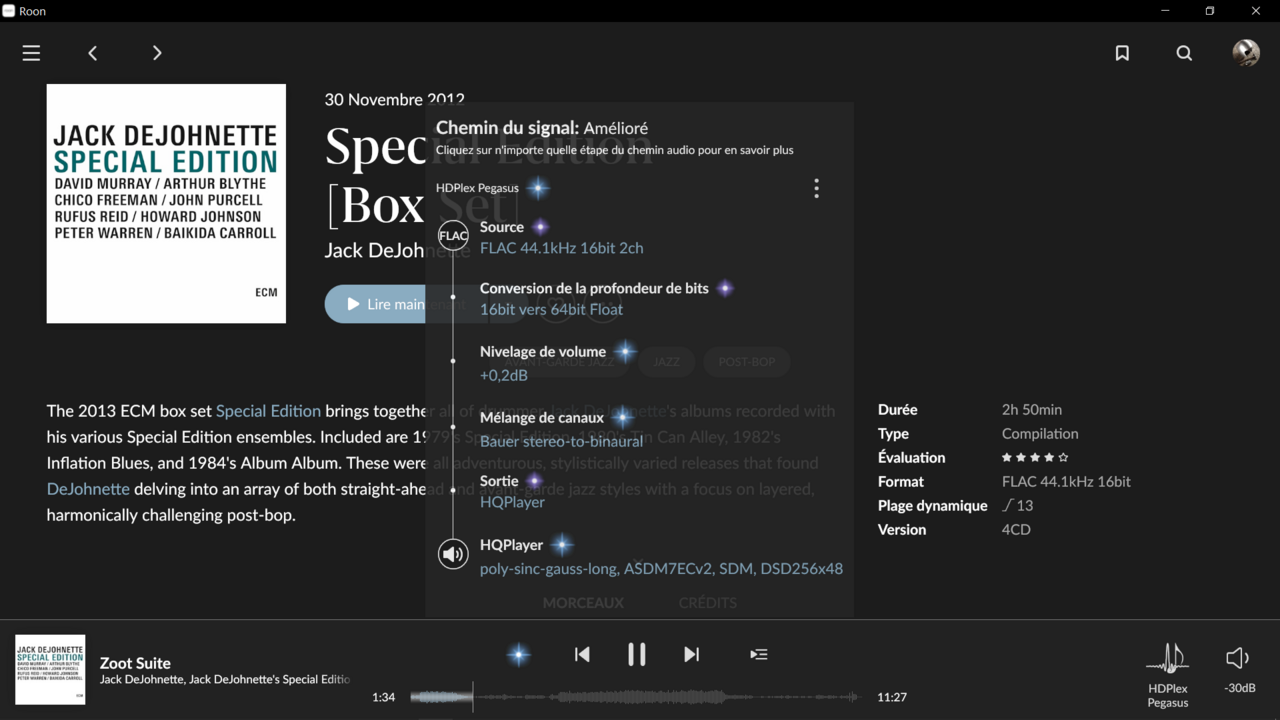
Task: Click the 4CD version value
Action: point(1016,530)
